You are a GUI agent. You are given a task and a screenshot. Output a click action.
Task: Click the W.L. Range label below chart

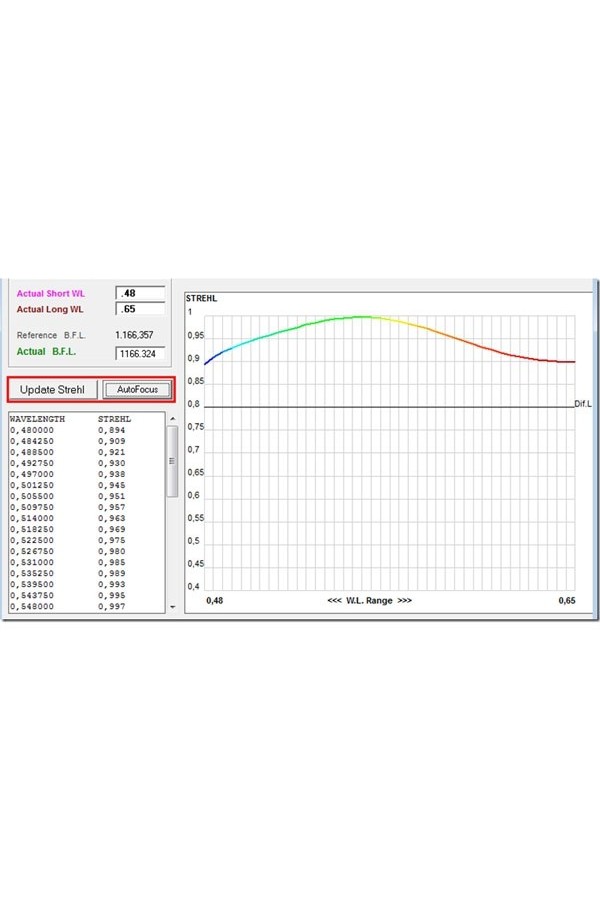pyautogui.click(x=369, y=600)
